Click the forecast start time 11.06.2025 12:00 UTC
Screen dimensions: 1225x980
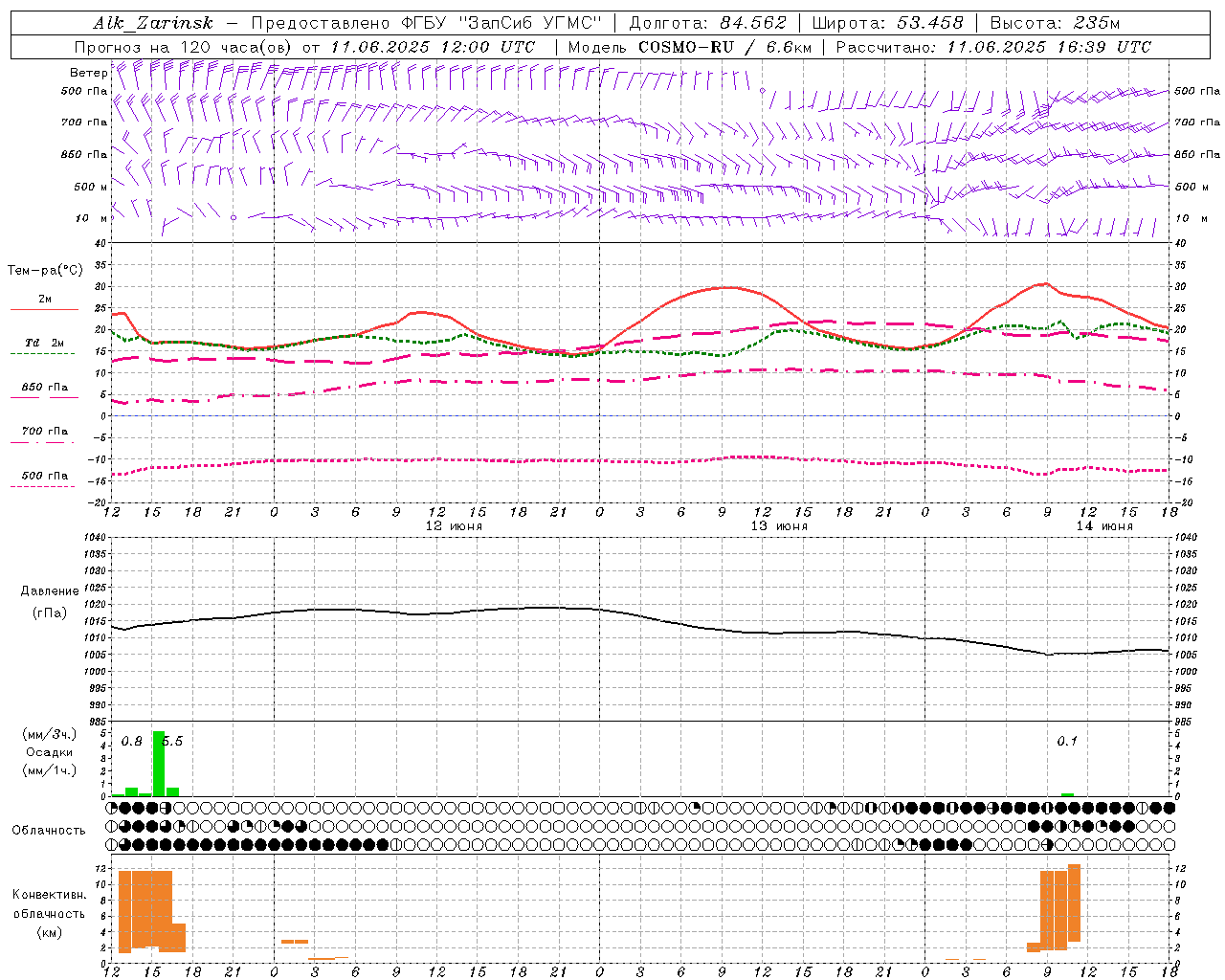click(x=433, y=47)
